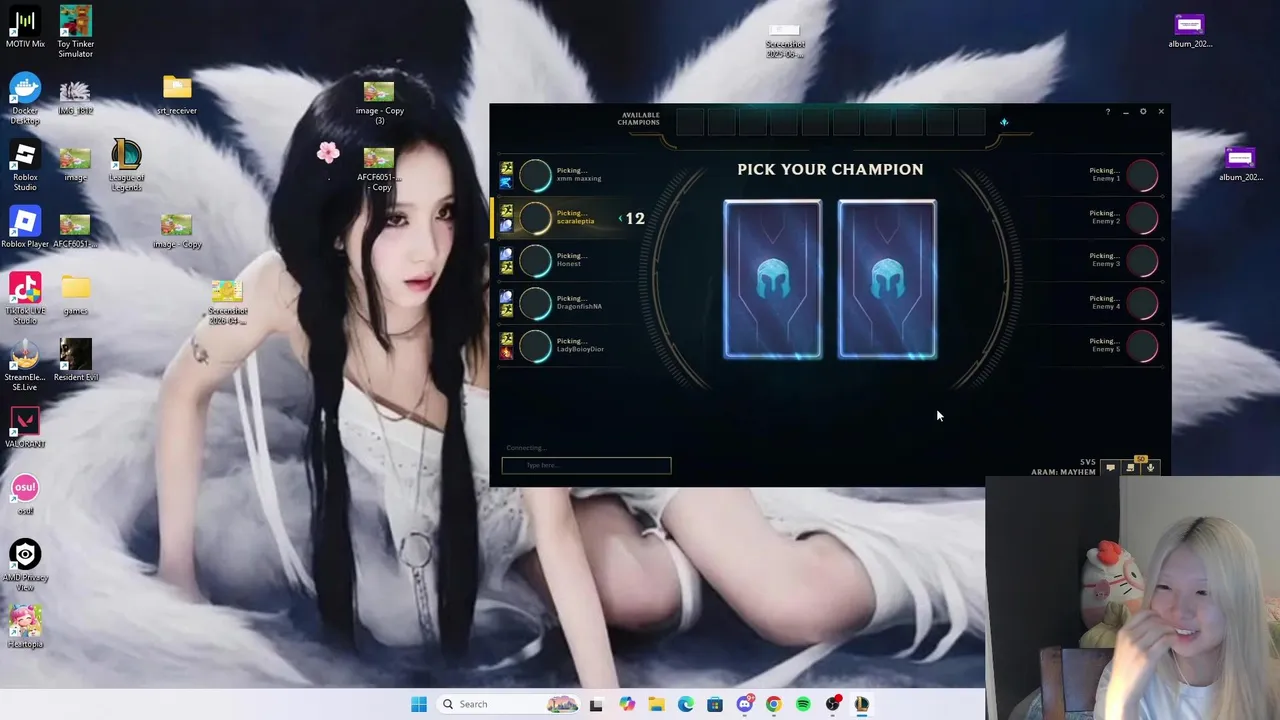Click the first empty available champion slot

(690, 123)
